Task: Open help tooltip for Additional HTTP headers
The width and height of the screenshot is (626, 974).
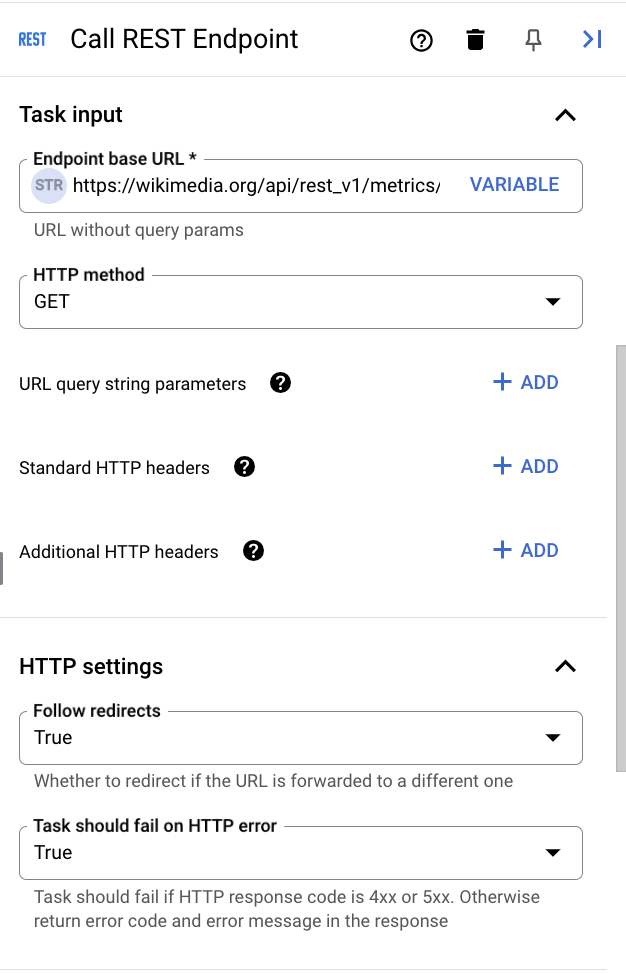Action: pyautogui.click(x=253, y=551)
